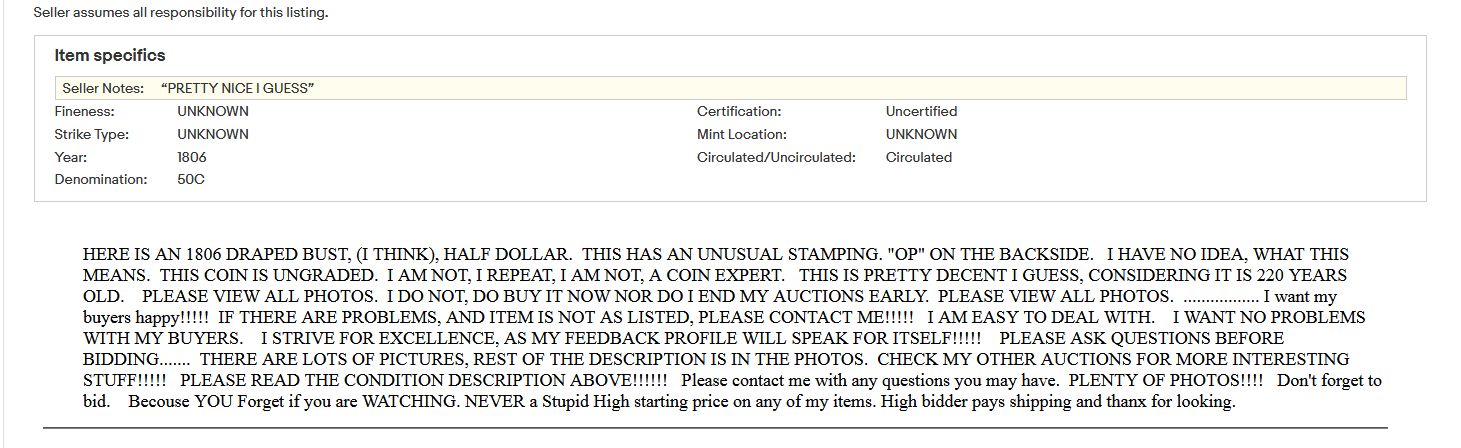Click the UNKNOWN value beside Strike Type
Screen dimensions: 1461x448
[213, 135]
